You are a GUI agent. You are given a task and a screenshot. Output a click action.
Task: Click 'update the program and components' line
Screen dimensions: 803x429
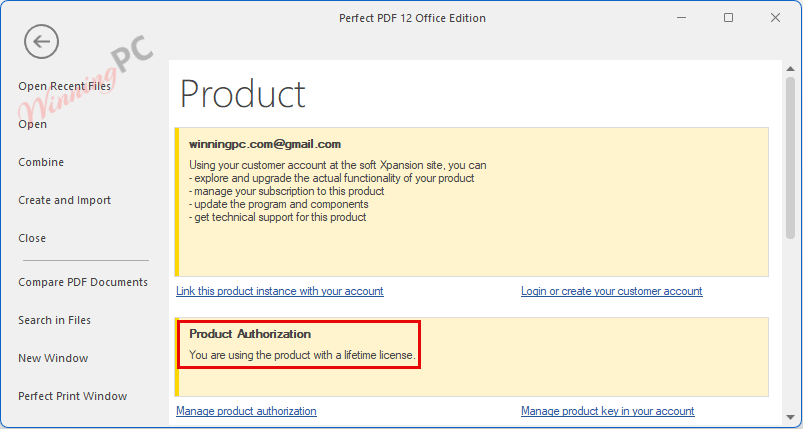pyautogui.click(x=279, y=204)
